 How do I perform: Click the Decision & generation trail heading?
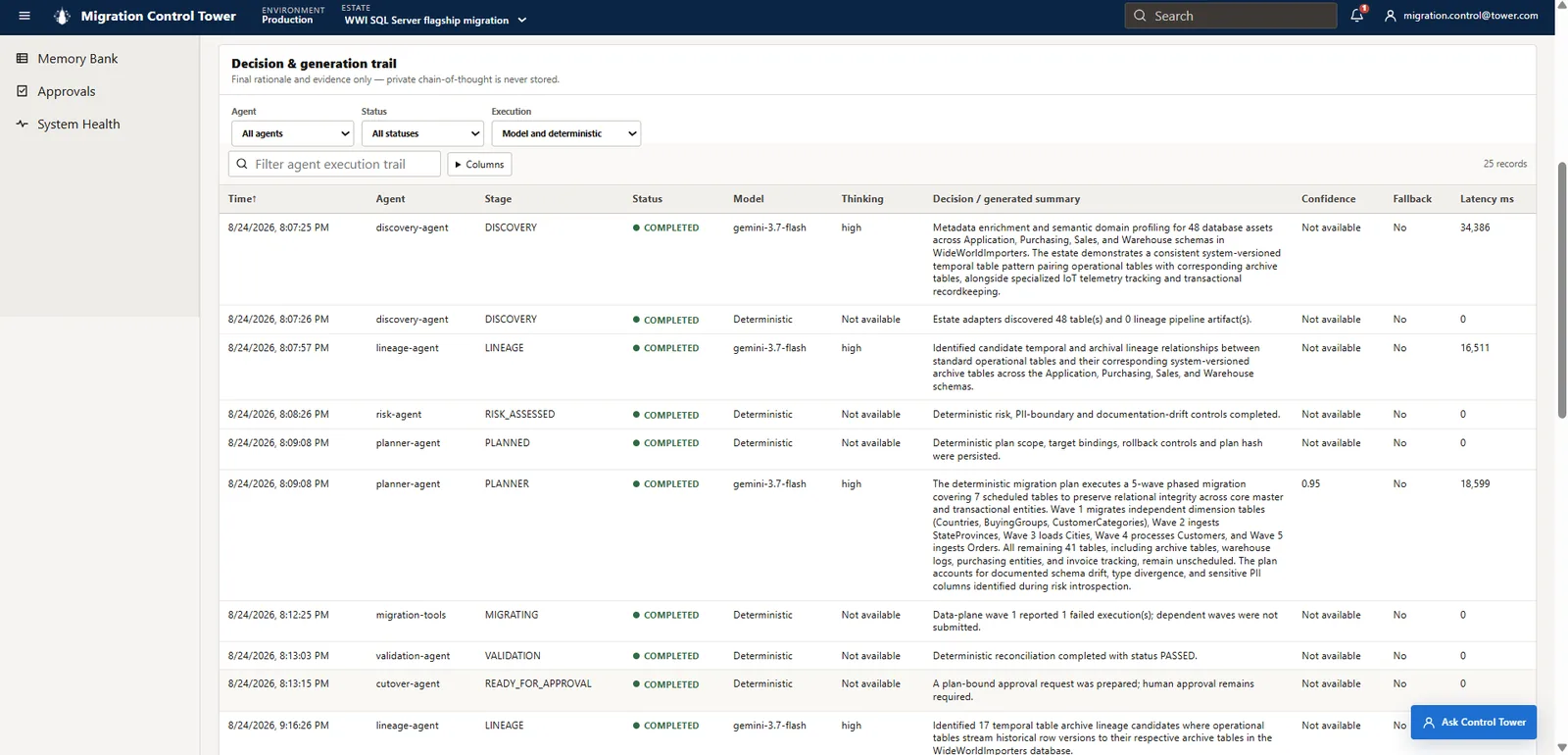tap(314, 64)
